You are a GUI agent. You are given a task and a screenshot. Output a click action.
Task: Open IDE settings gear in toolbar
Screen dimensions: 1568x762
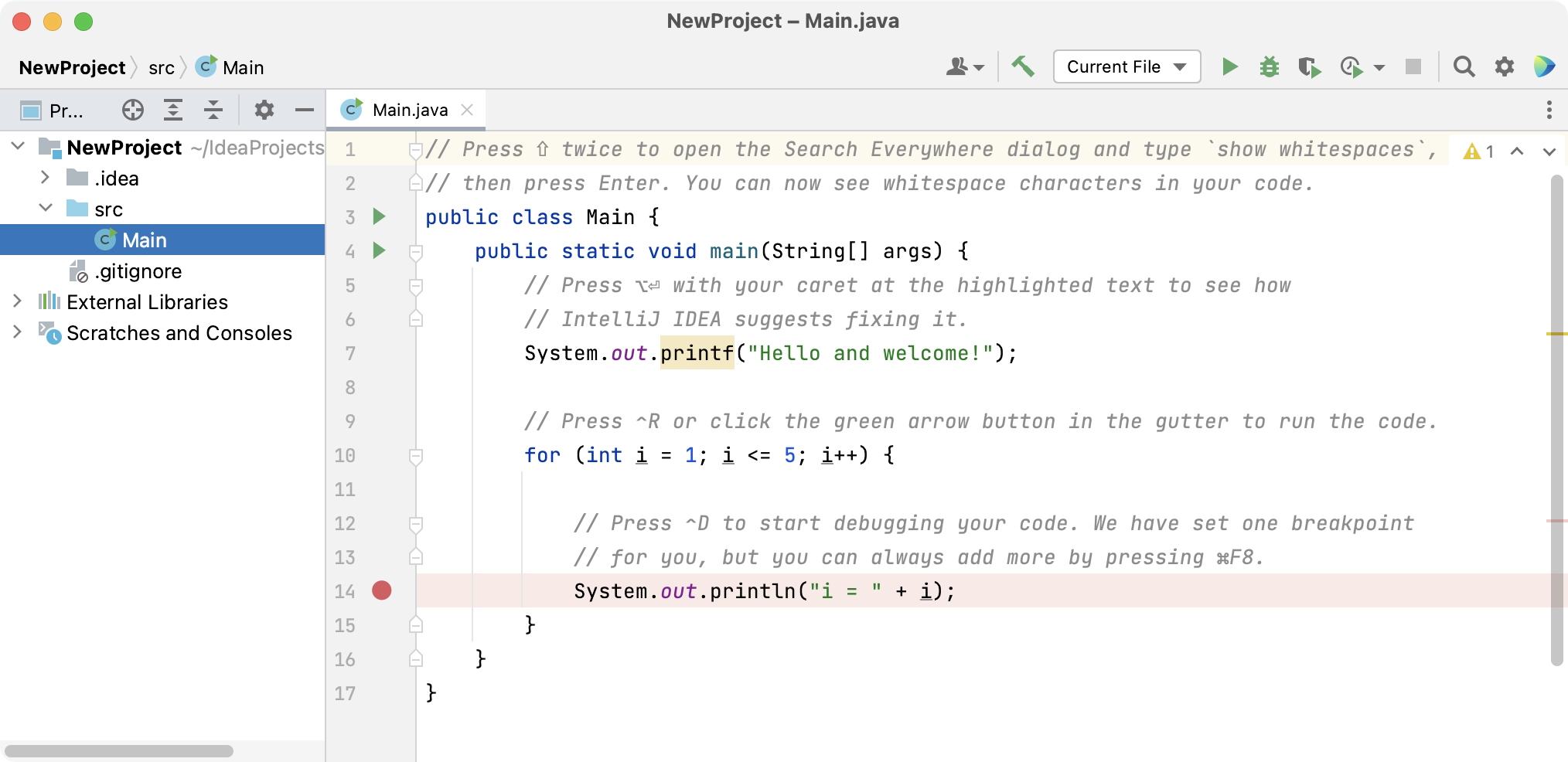tap(1504, 67)
